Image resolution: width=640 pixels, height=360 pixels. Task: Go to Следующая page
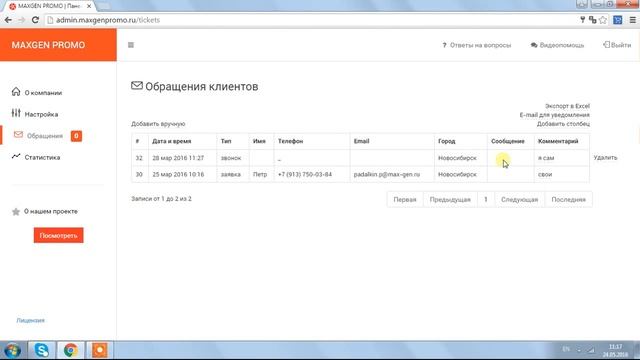pos(520,200)
